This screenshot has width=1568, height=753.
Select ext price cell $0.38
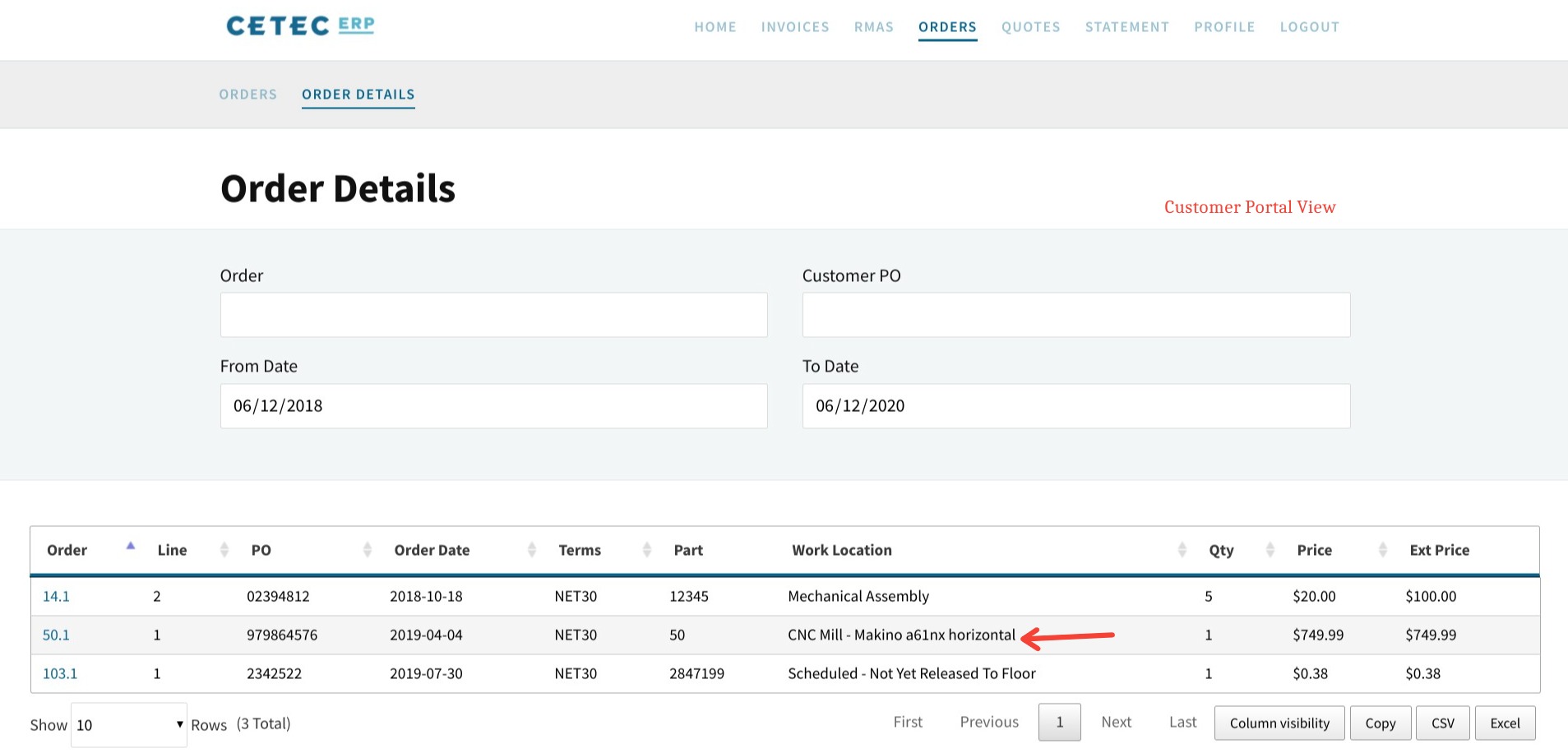pyautogui.click(x=1422, y=673)
